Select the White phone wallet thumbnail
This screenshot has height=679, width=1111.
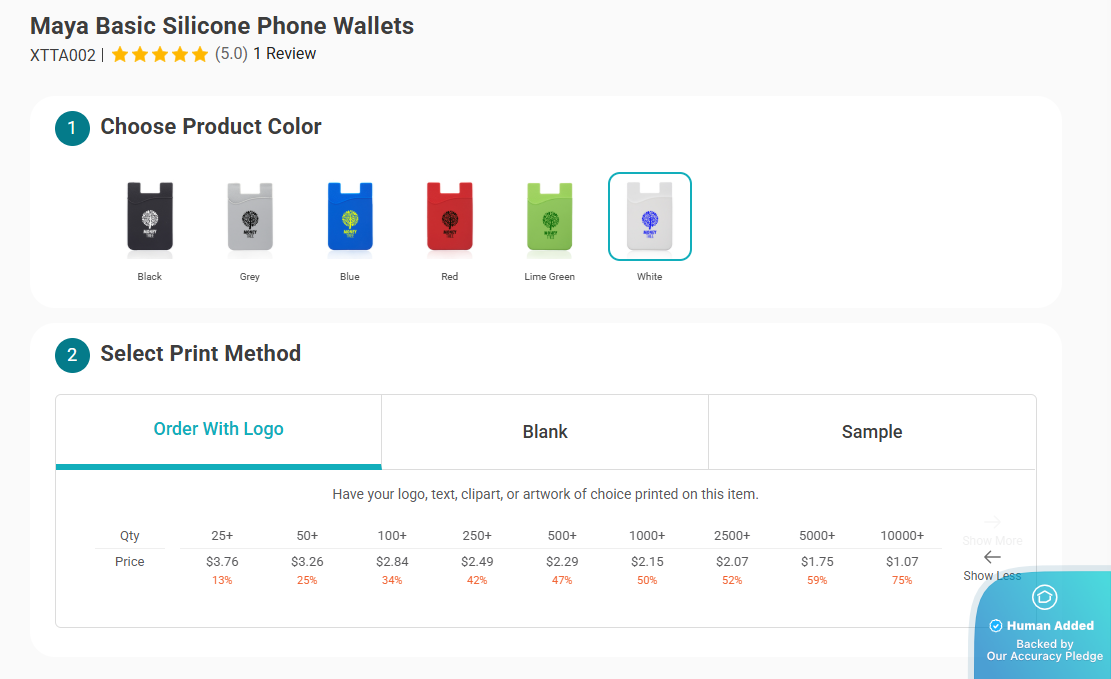coord(650,217)
